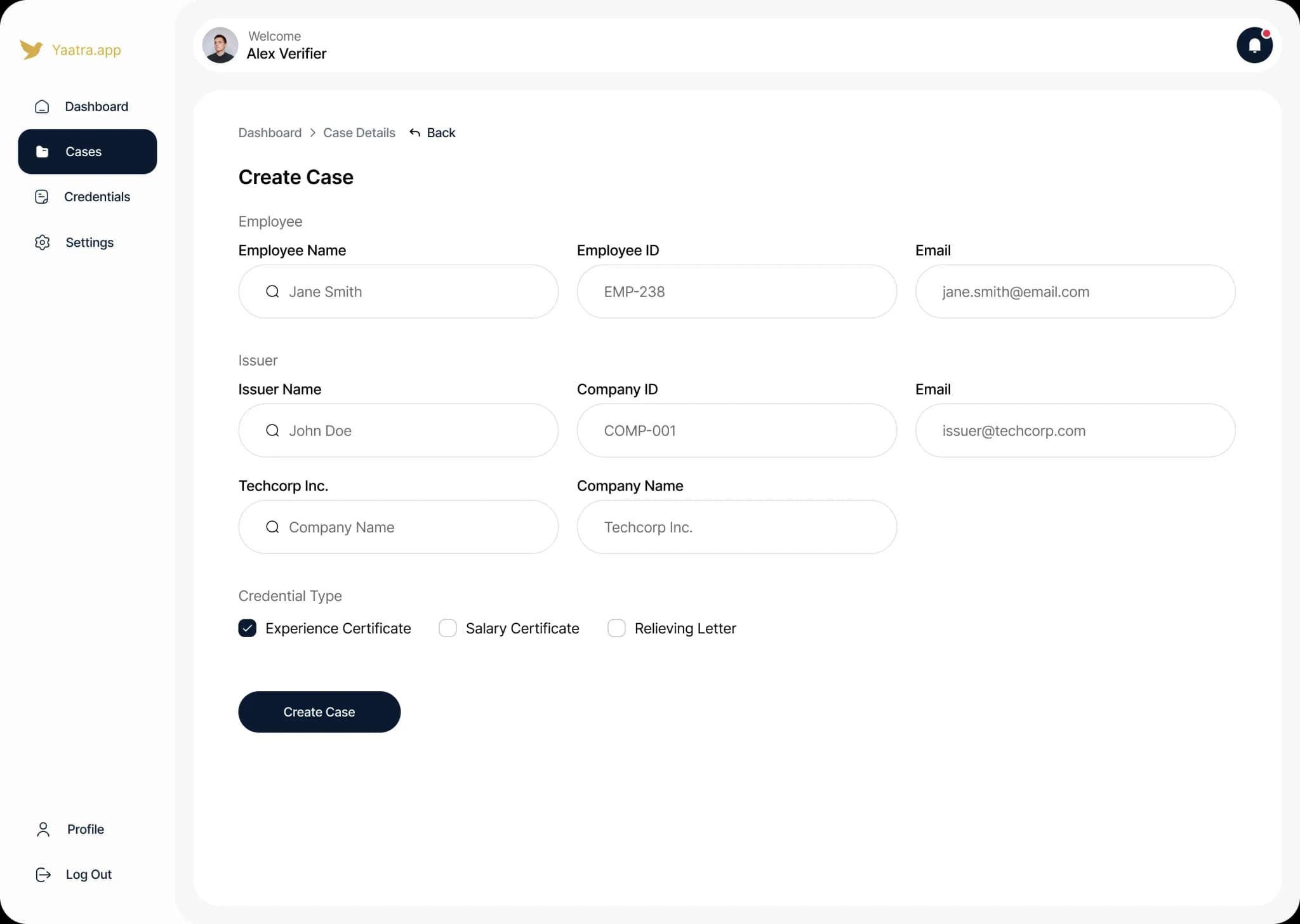Image resolution: width=1300 pixels, height=924 pixels.
Task: Click the Credentials document icon
Action: point(42,197)
